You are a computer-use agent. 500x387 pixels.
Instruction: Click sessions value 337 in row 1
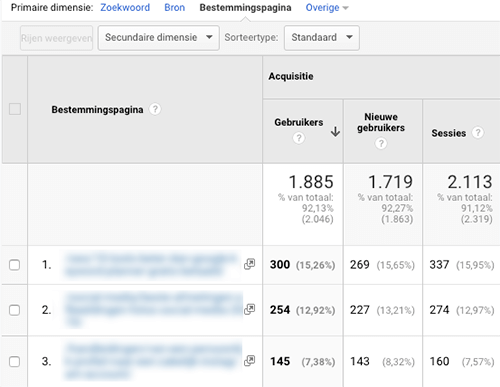(439, 265)
